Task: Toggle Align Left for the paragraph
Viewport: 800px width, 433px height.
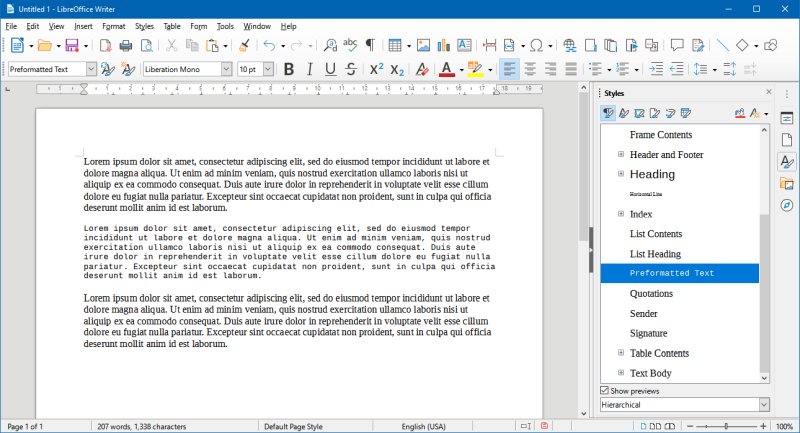Action: point(509,69)
